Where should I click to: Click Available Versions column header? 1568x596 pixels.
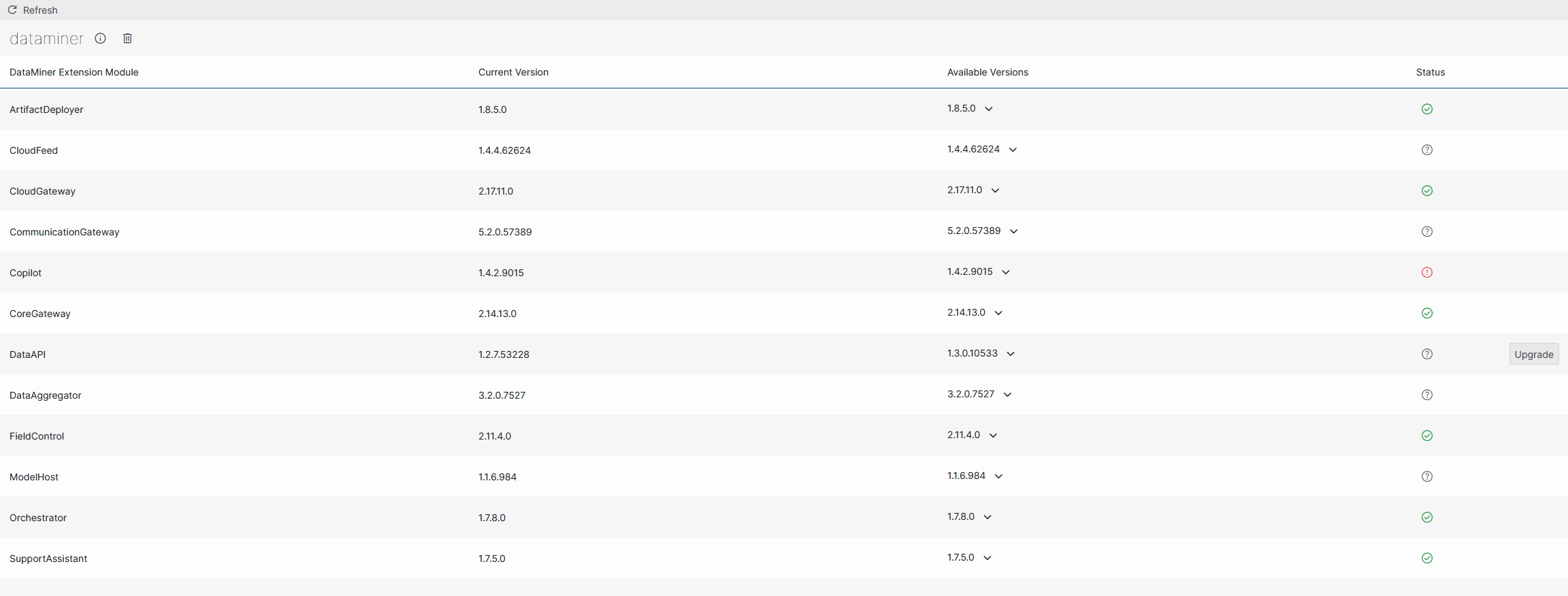tap(987, 72)
